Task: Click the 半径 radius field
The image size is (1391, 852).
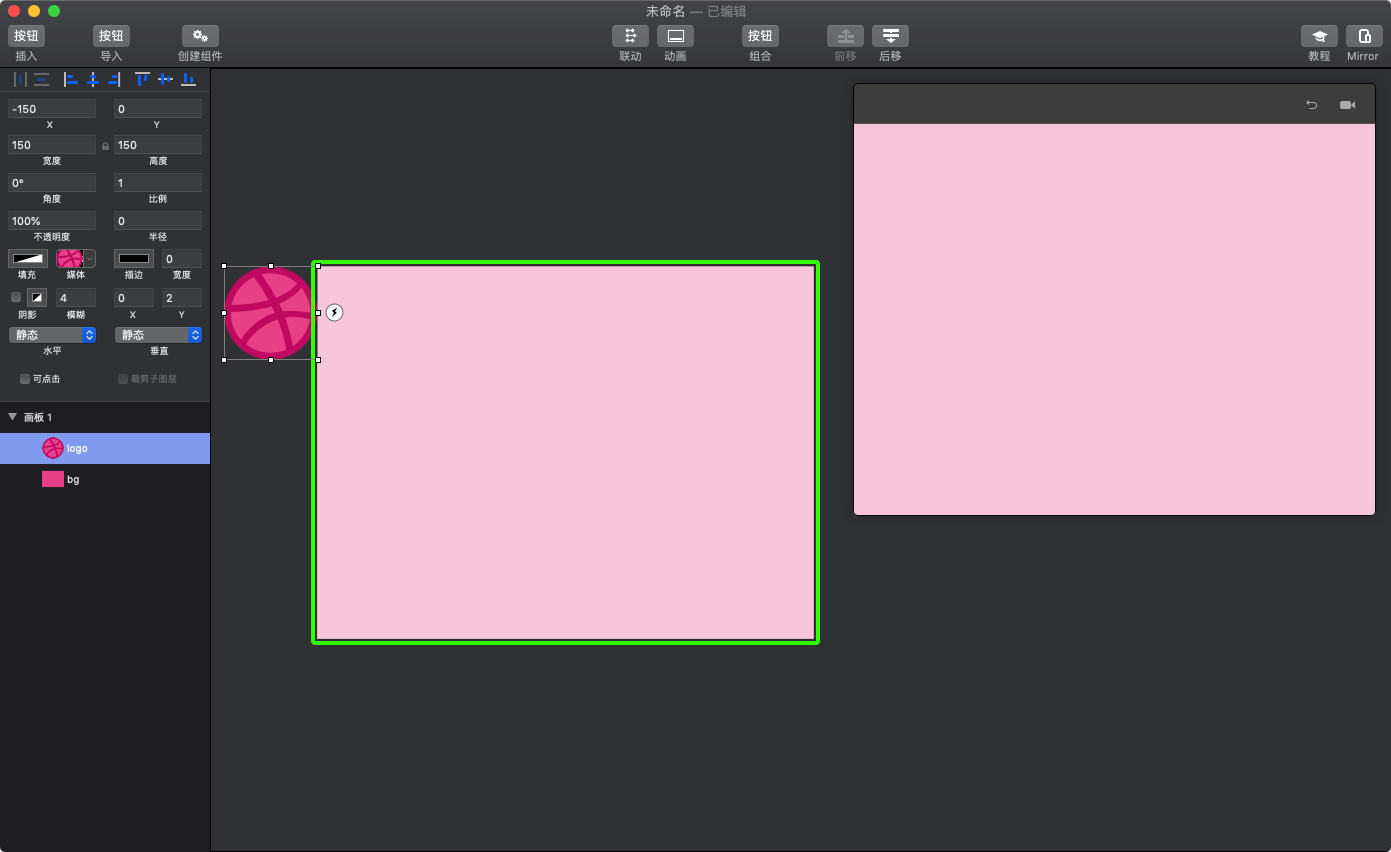Action: pyautogui.click(x=158, y=221)
